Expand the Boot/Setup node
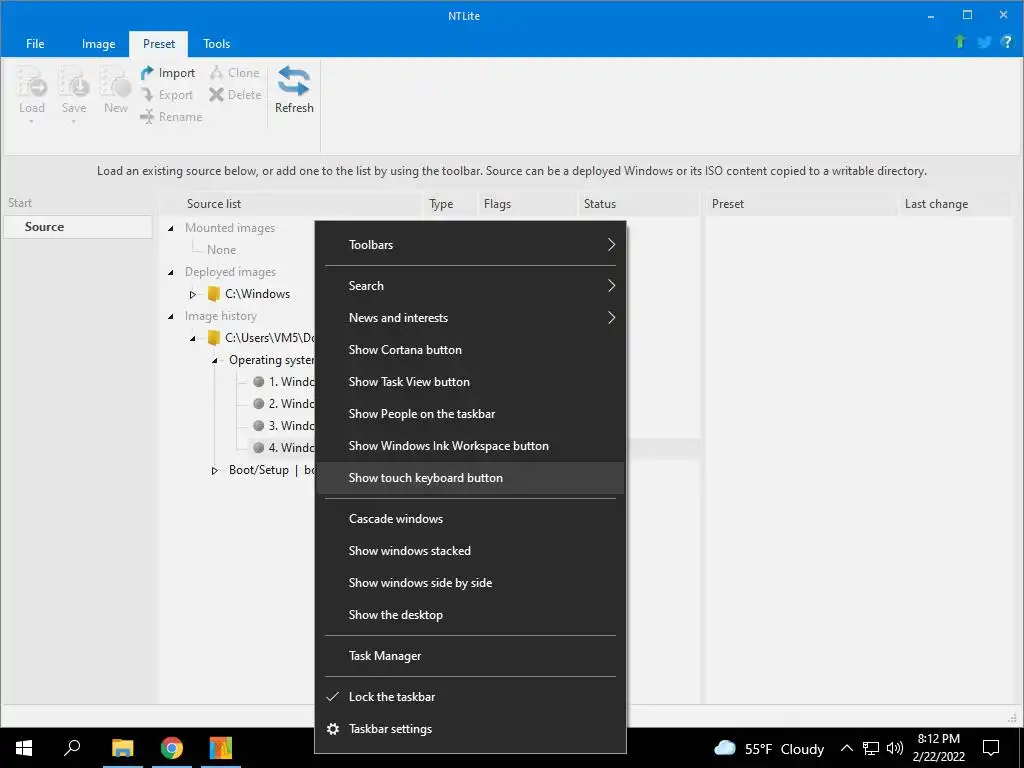1024x768 pixels. (214, 470)
